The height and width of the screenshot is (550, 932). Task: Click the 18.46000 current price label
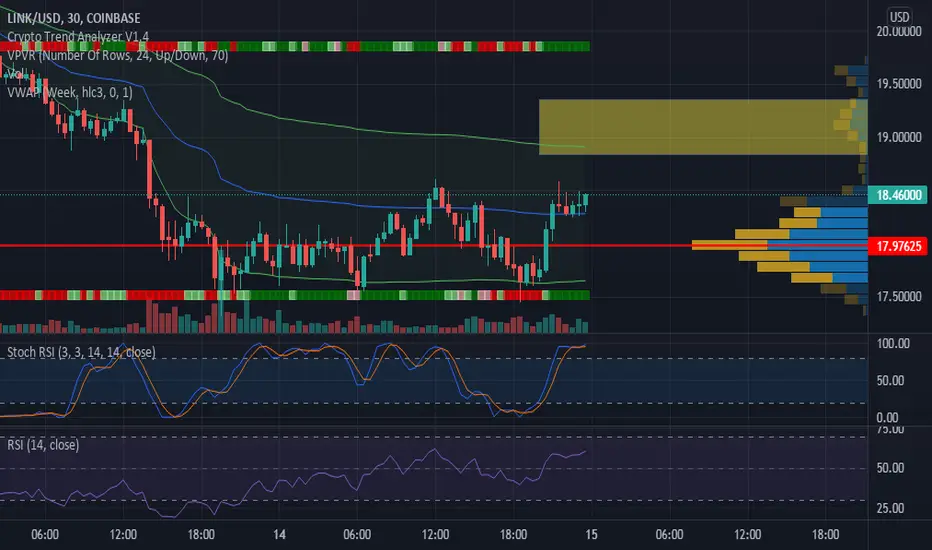898,195
